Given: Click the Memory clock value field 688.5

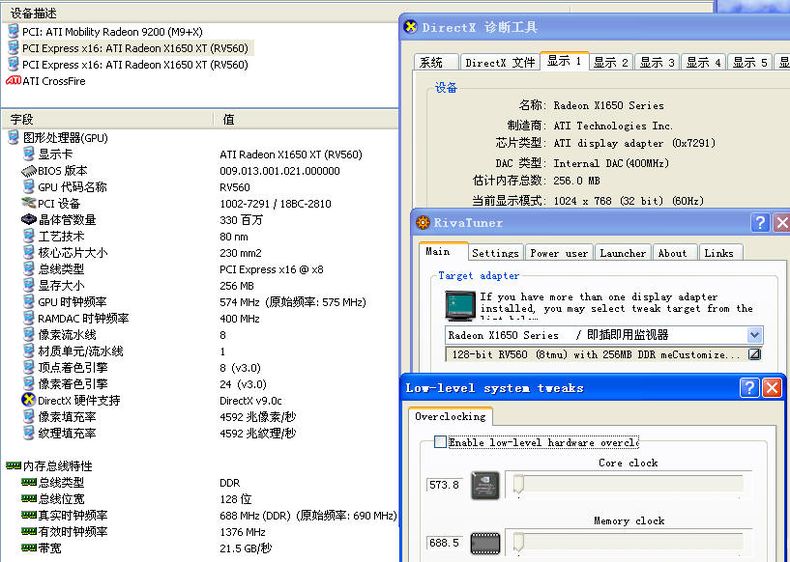Looking at the screenshot, I should pyautogui.click(x=444, y=543).
